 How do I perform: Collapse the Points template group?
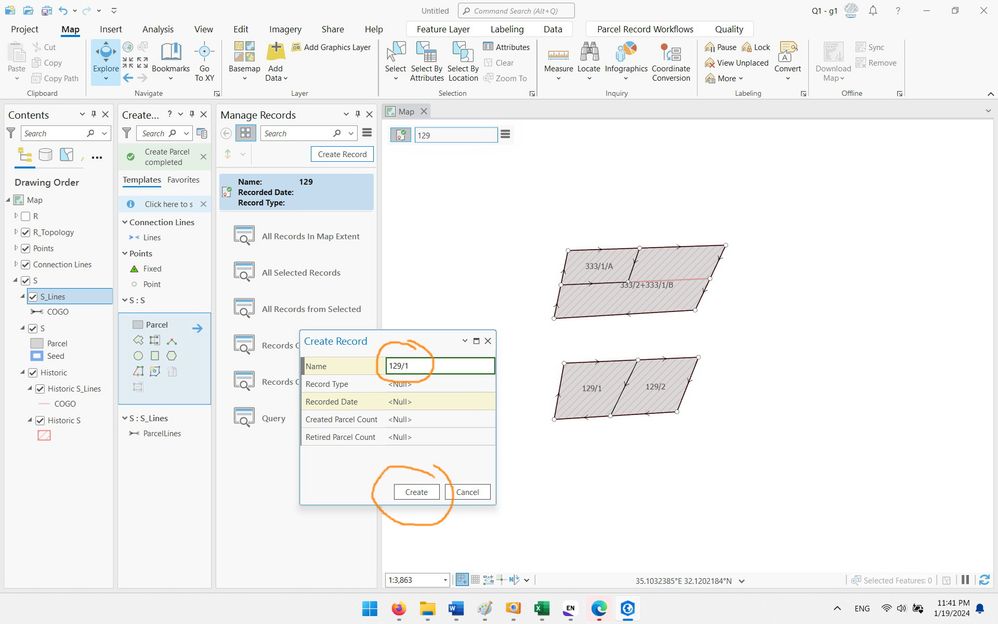125,253
